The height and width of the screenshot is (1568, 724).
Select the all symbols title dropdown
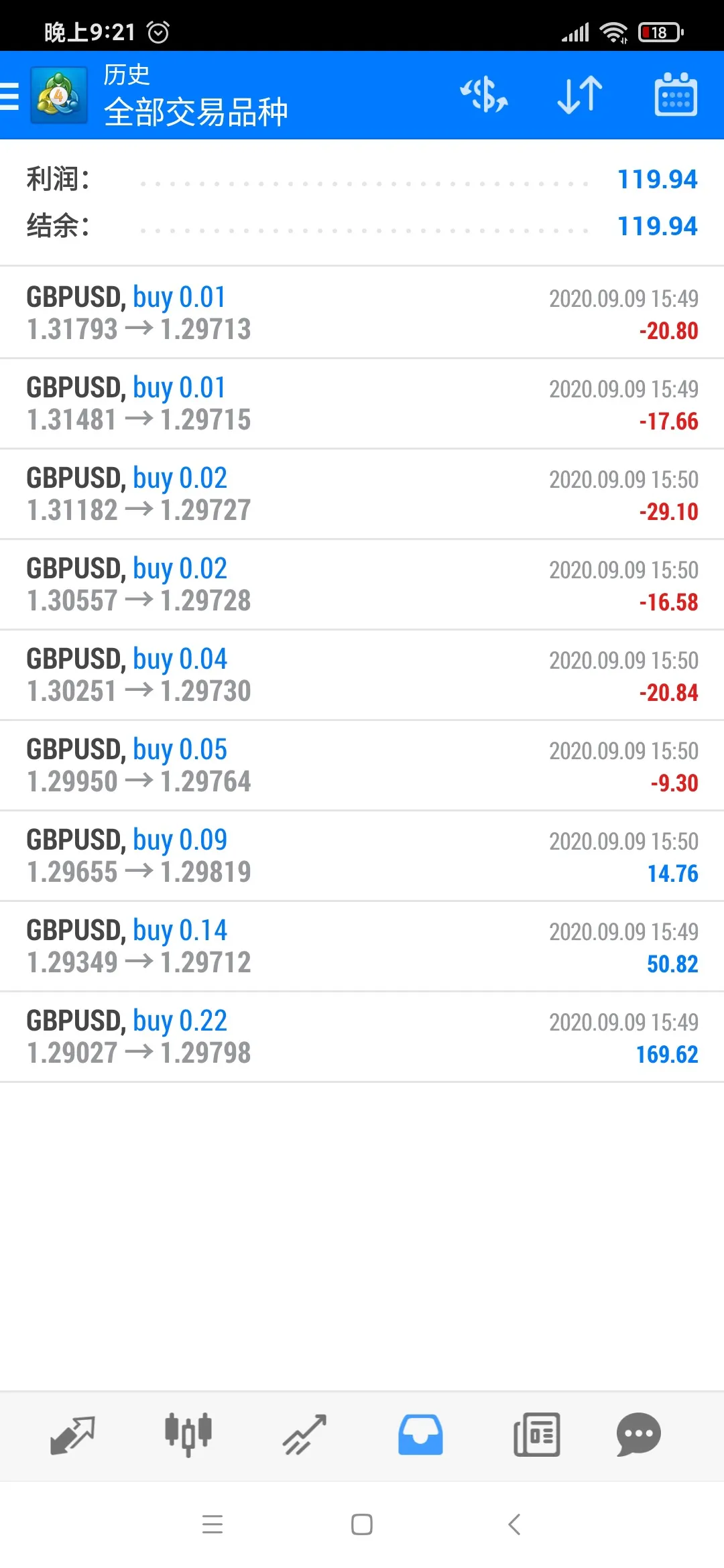[196, 112]
